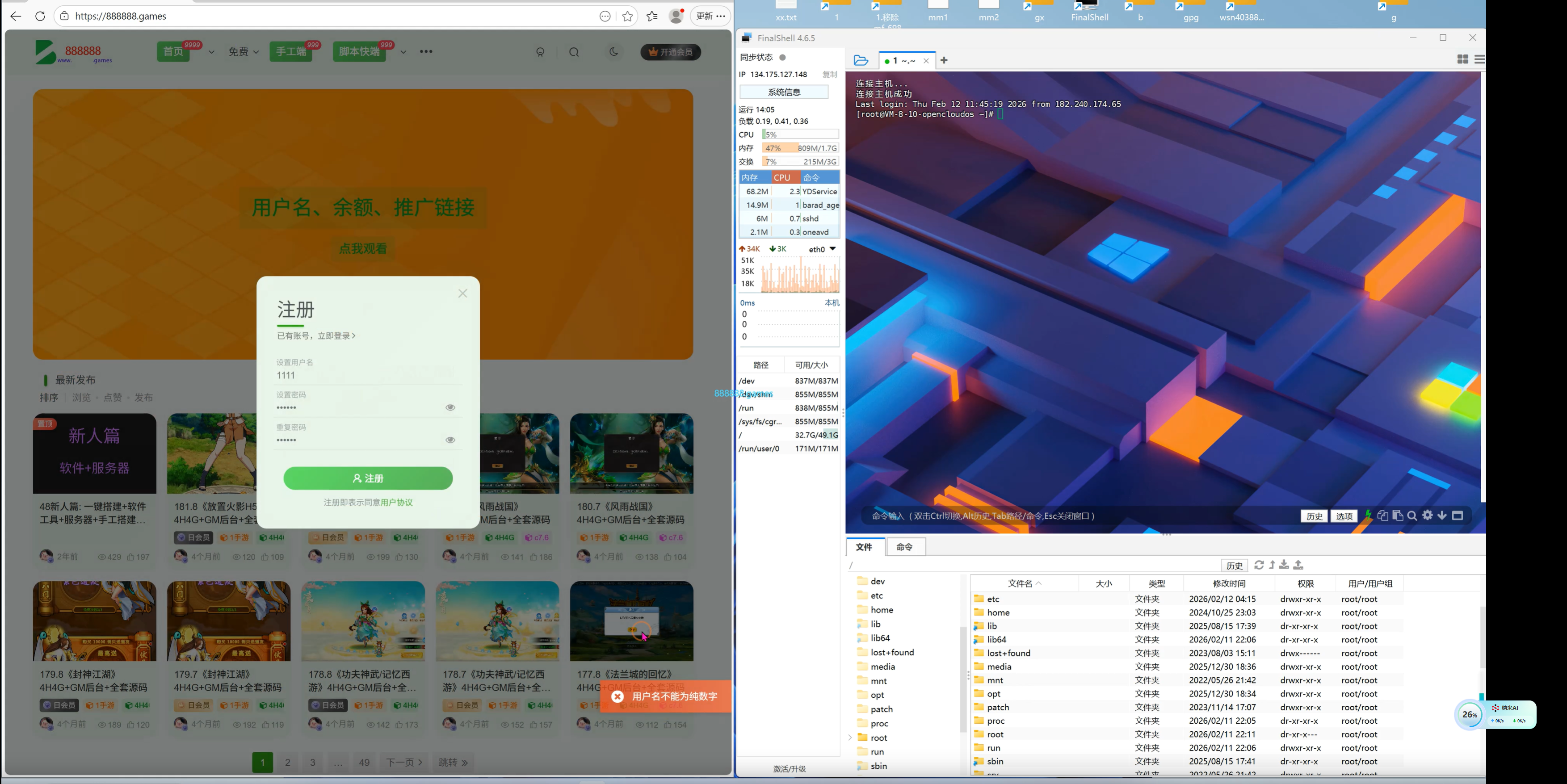
Task: Toggle dark mode moon icon on website
Action: tap(614, 52)
